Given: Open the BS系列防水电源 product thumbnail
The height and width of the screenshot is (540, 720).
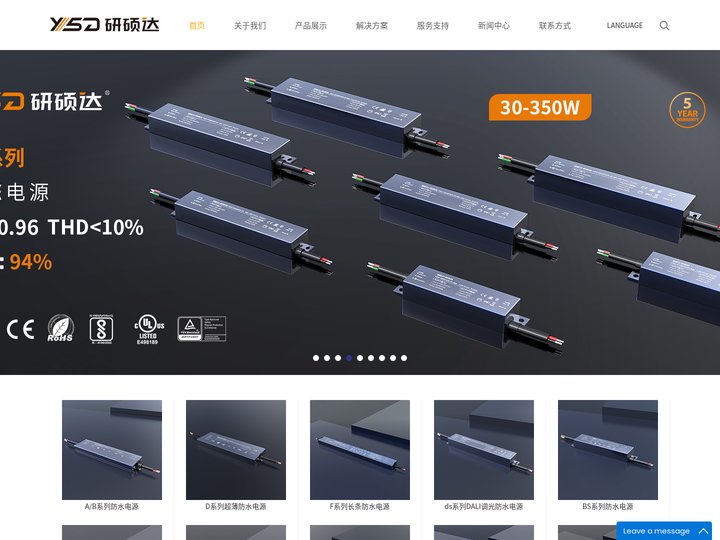Looking at the screenshot, I should coord(608,450).
